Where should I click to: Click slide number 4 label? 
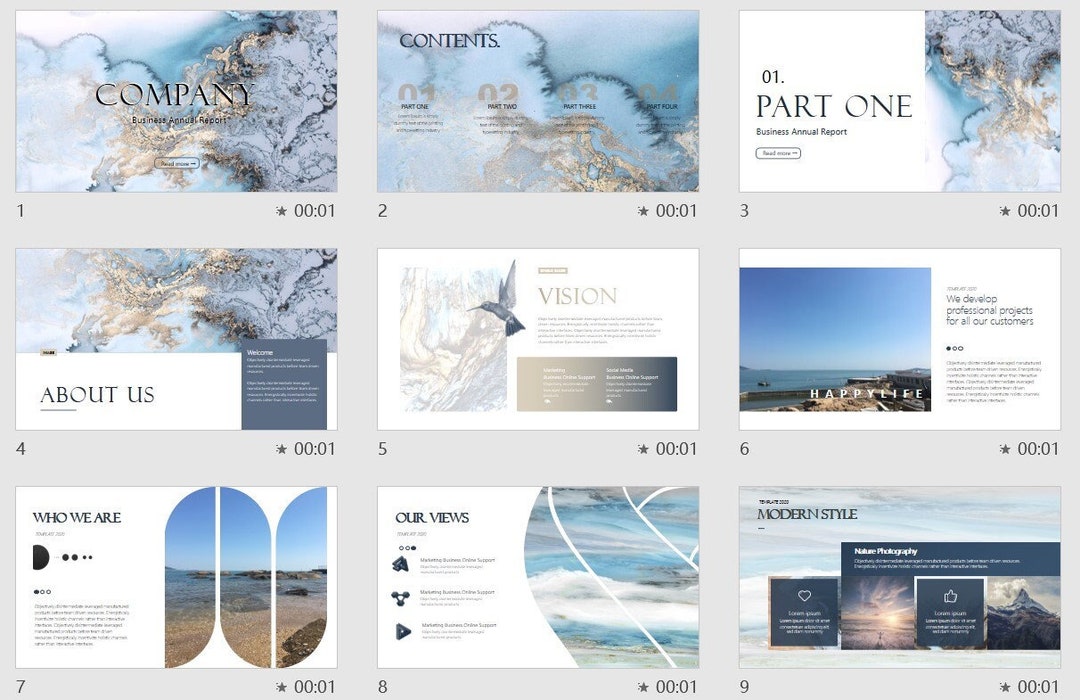[21, 449]
